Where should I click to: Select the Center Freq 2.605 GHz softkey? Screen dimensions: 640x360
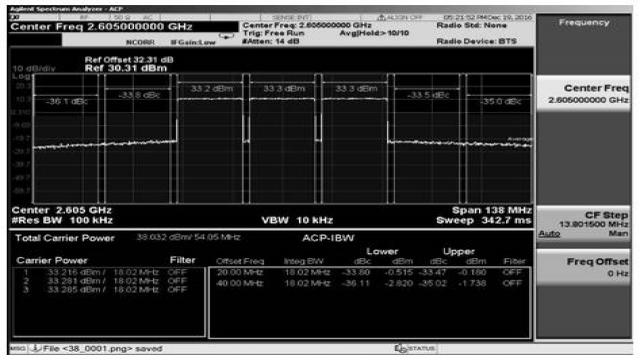[x=584, y=93]
